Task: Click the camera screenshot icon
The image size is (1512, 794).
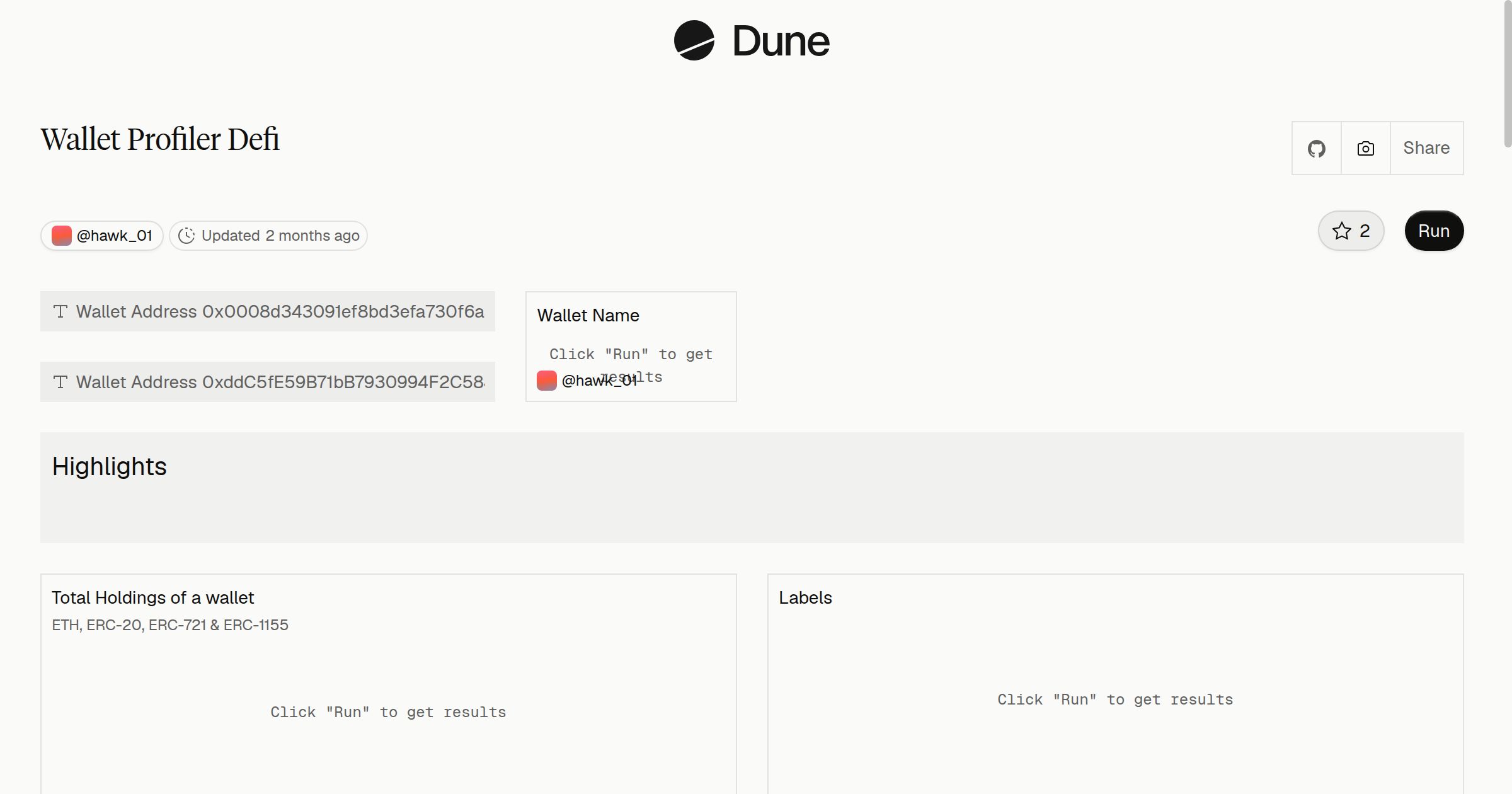Action: tap(1365, 148)
